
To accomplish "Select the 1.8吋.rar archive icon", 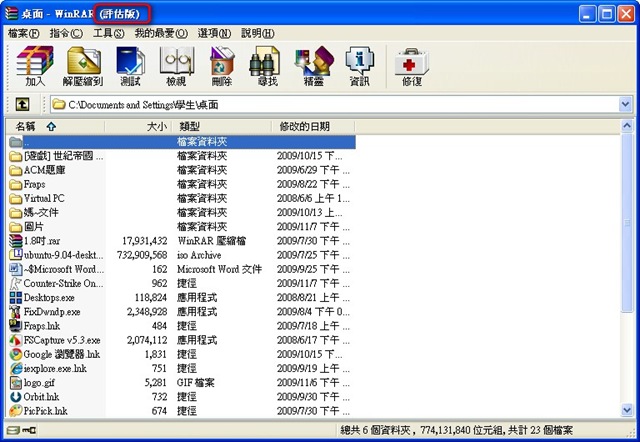I will point(16,241).
